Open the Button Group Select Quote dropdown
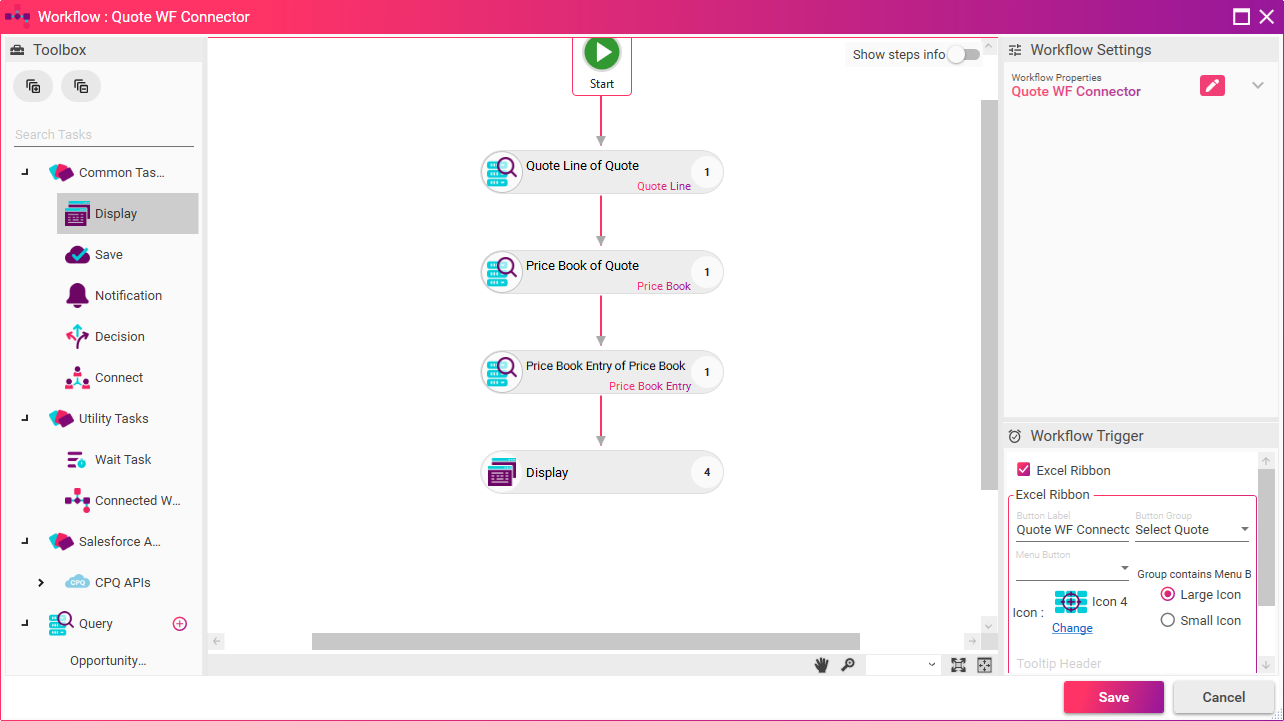 click(1192, 530)
